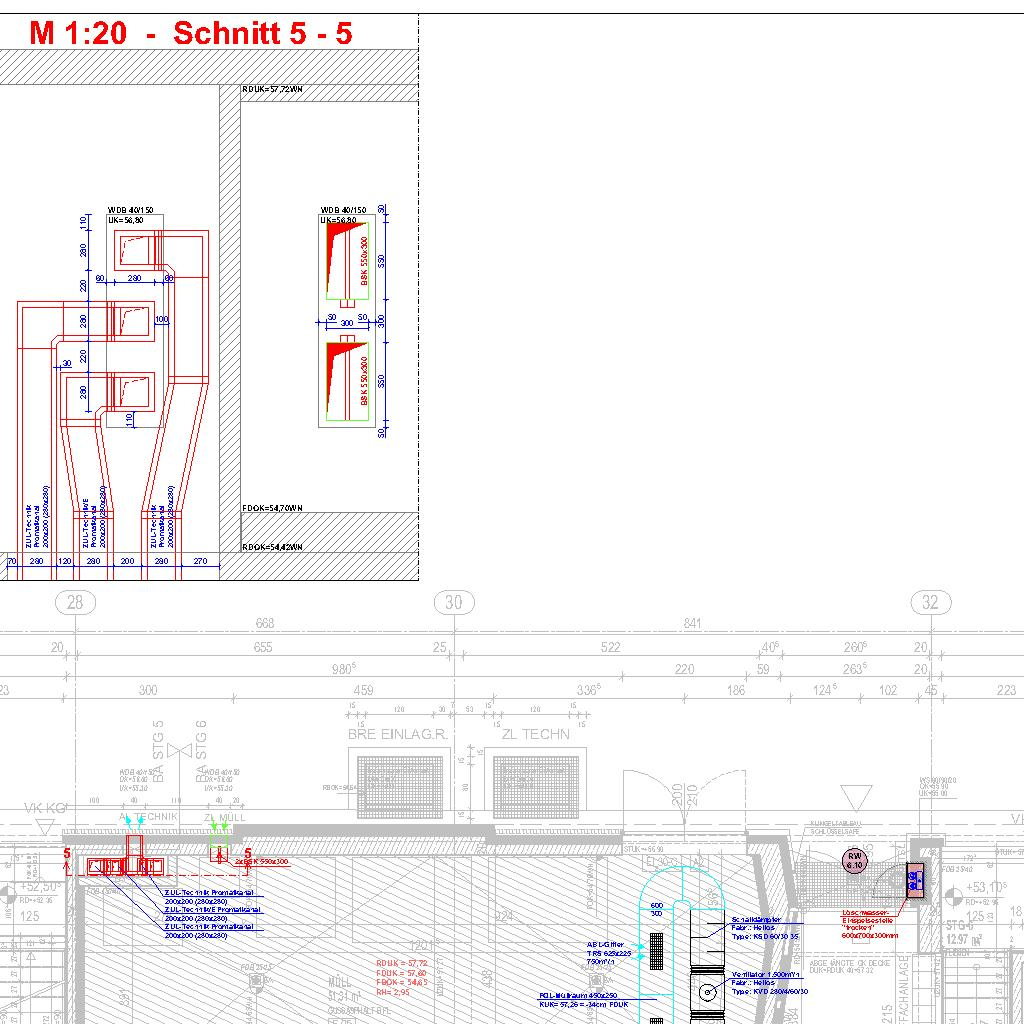Image resolution: width=1024 pixels, height=1024 pixels.
Task: Click the right section marker 5
Action: click(248, 853)
